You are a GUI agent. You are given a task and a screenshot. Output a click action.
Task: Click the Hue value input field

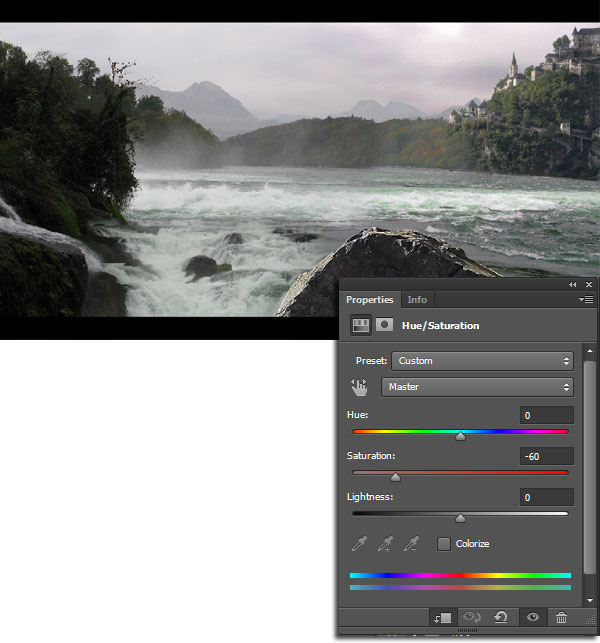coord(546,415)
